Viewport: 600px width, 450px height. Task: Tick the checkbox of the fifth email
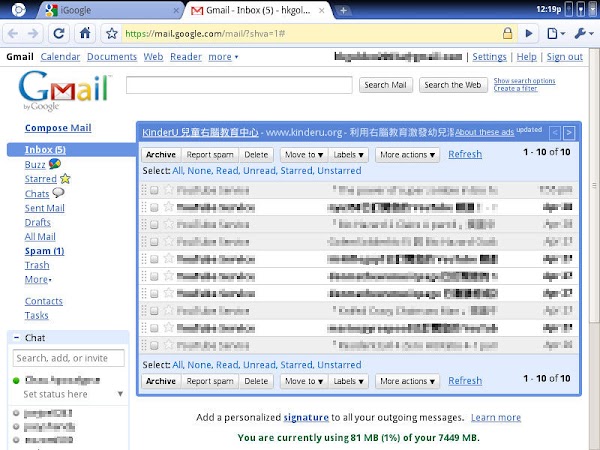[154, 259]
